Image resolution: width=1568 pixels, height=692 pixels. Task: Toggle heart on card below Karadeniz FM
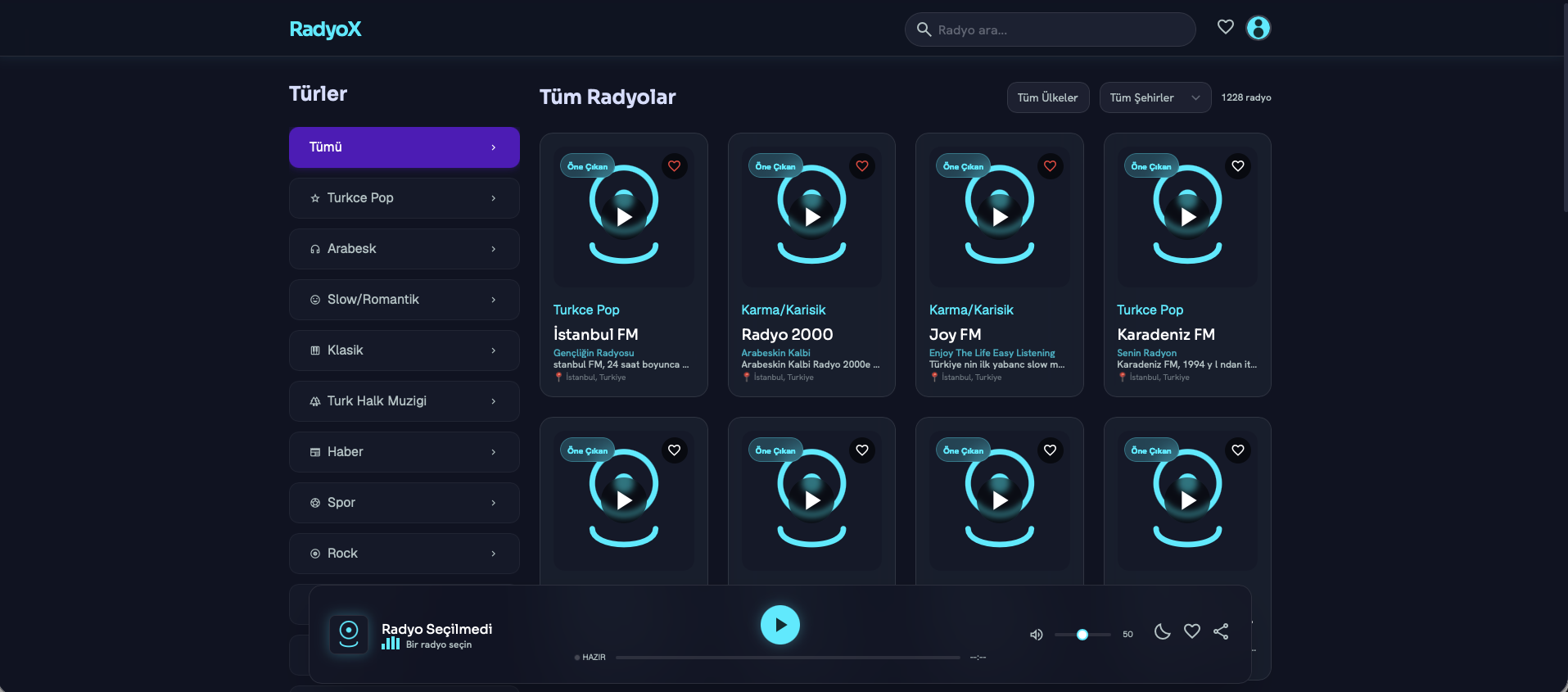click(x=1238, y=450)
